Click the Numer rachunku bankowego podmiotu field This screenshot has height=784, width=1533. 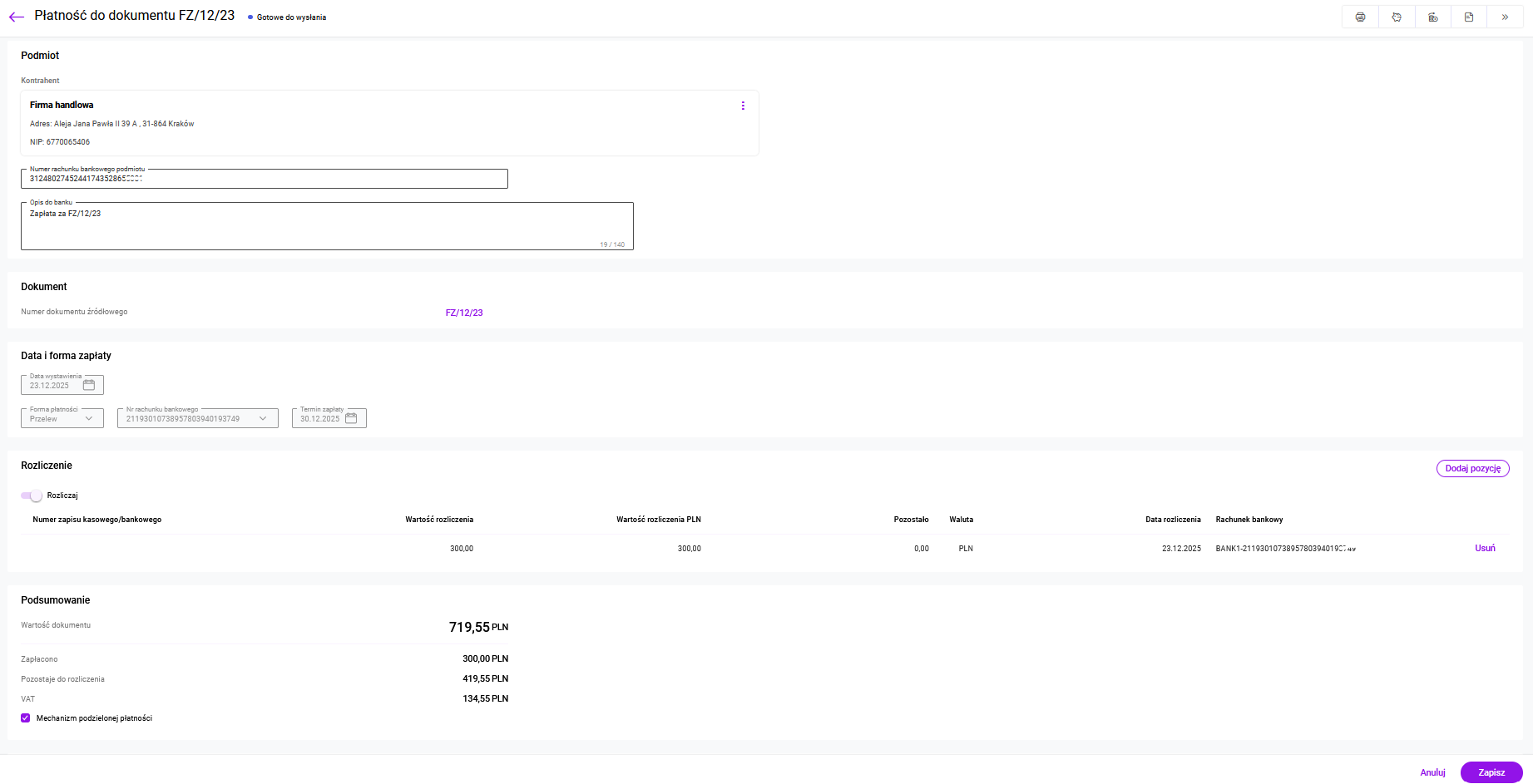click(x=264, y=179)
